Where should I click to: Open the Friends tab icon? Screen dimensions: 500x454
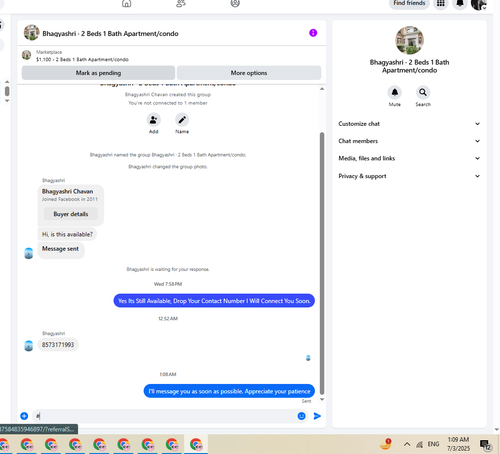point(181,3)
